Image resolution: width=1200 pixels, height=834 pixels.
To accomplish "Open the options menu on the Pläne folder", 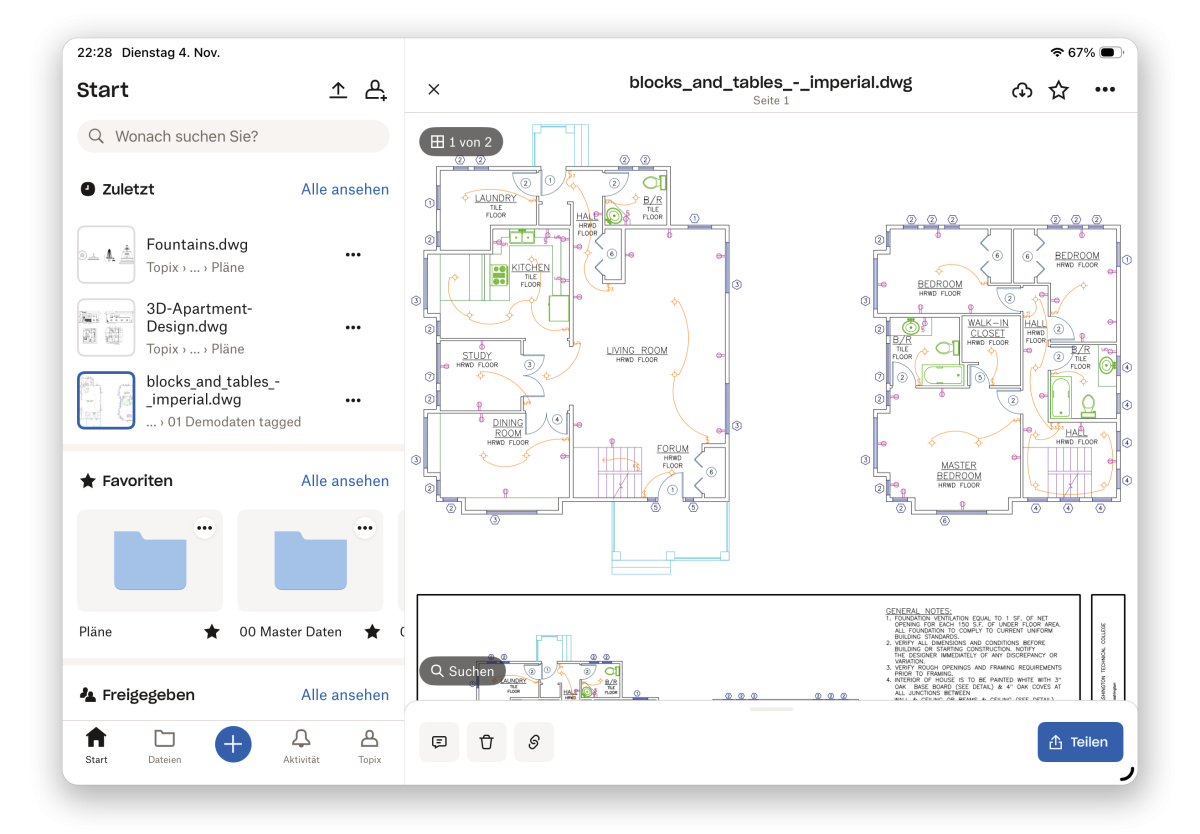I will (x=205, y=528).
